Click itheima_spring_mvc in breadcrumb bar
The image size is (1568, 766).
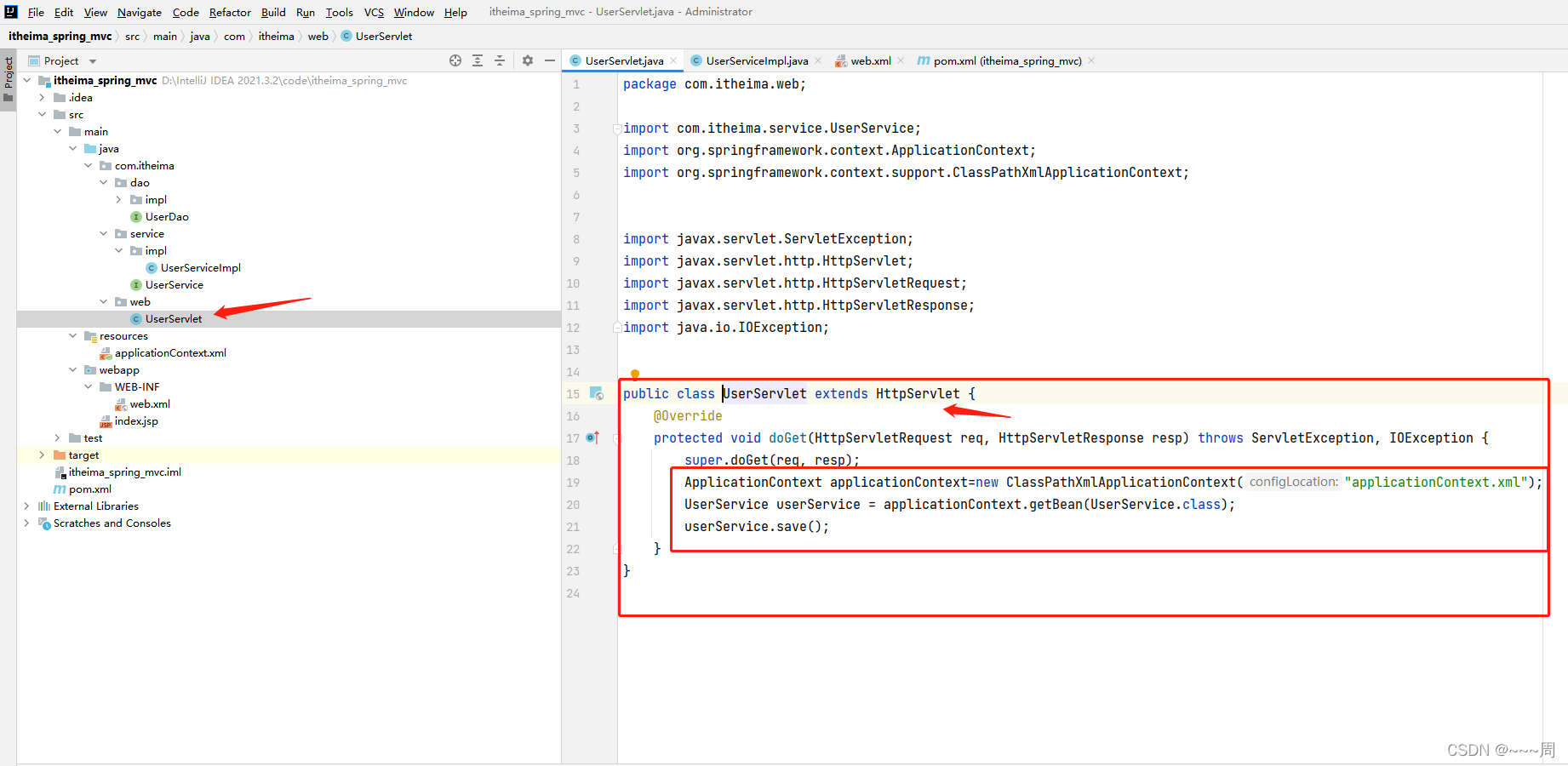point(60,37)
